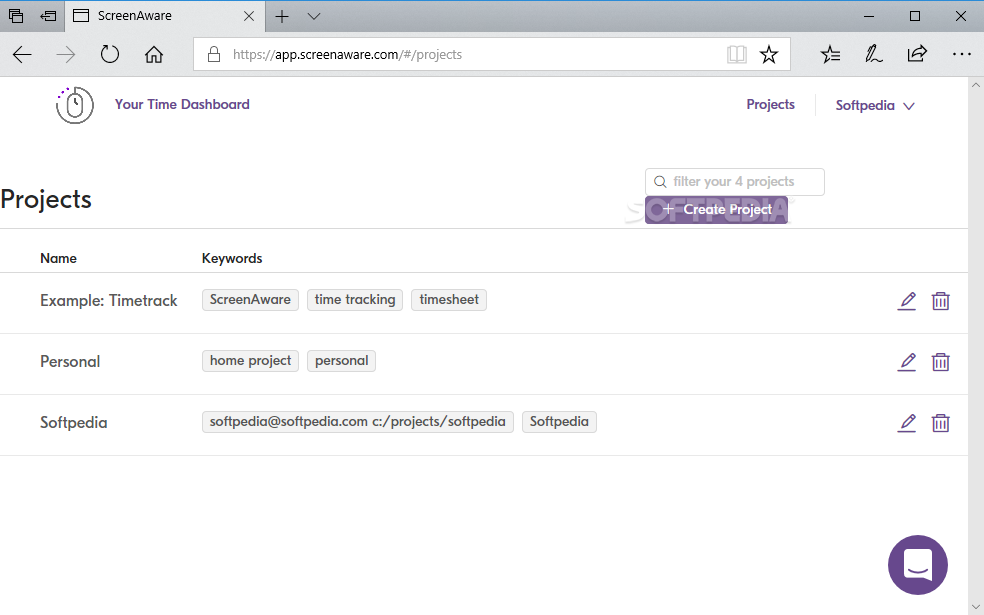Image resolution: width=984 pixels, height=615 pixels.
Task: Show the tab previews chevron
Action: click(x=314, y=16)
